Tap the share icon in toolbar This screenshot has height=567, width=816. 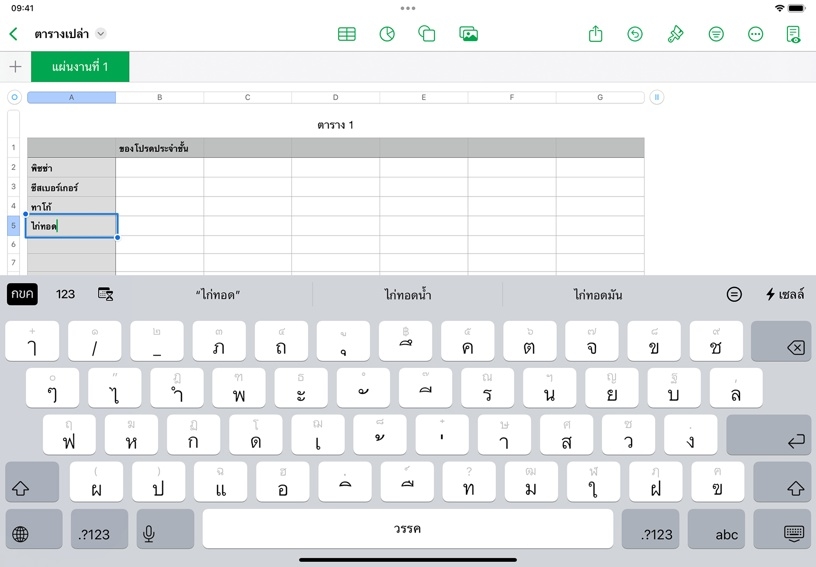pyautogui.click(x=596, y=34)
